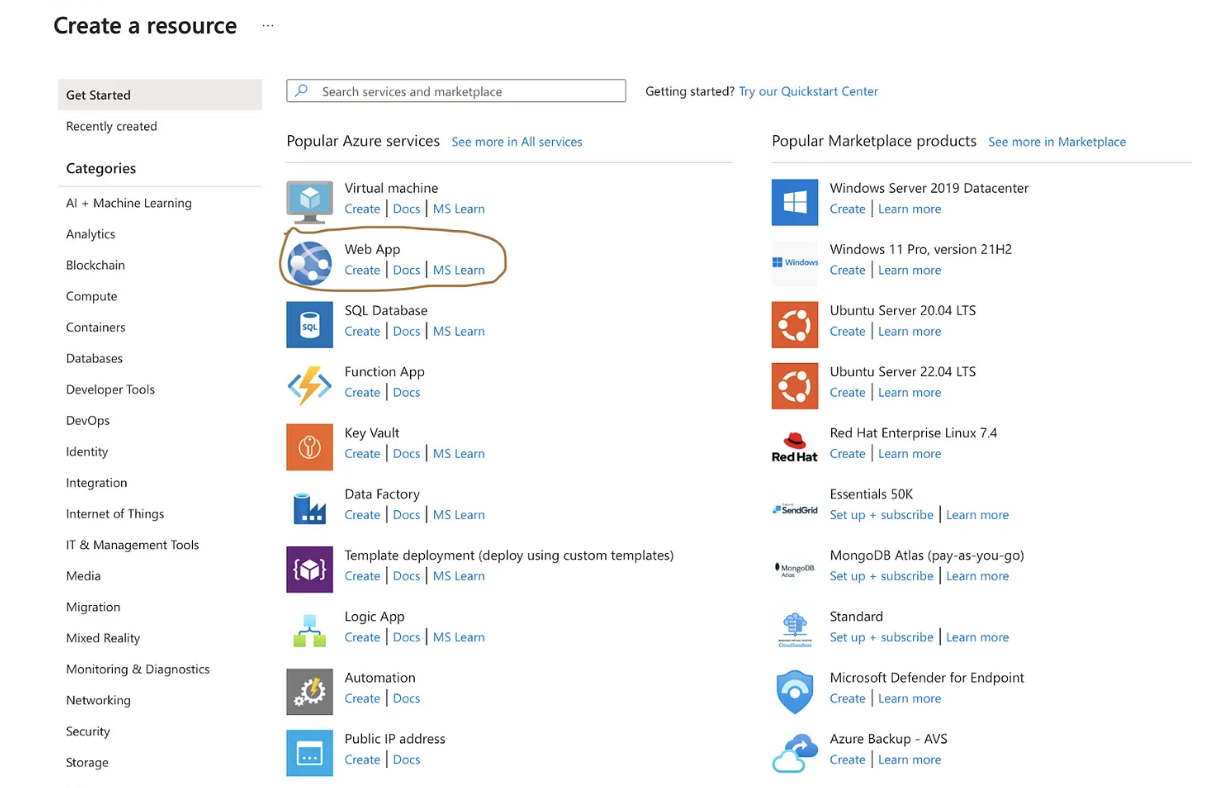Open the Recently created section
The image size is (1218, 788).
click(x=112, y=126)
